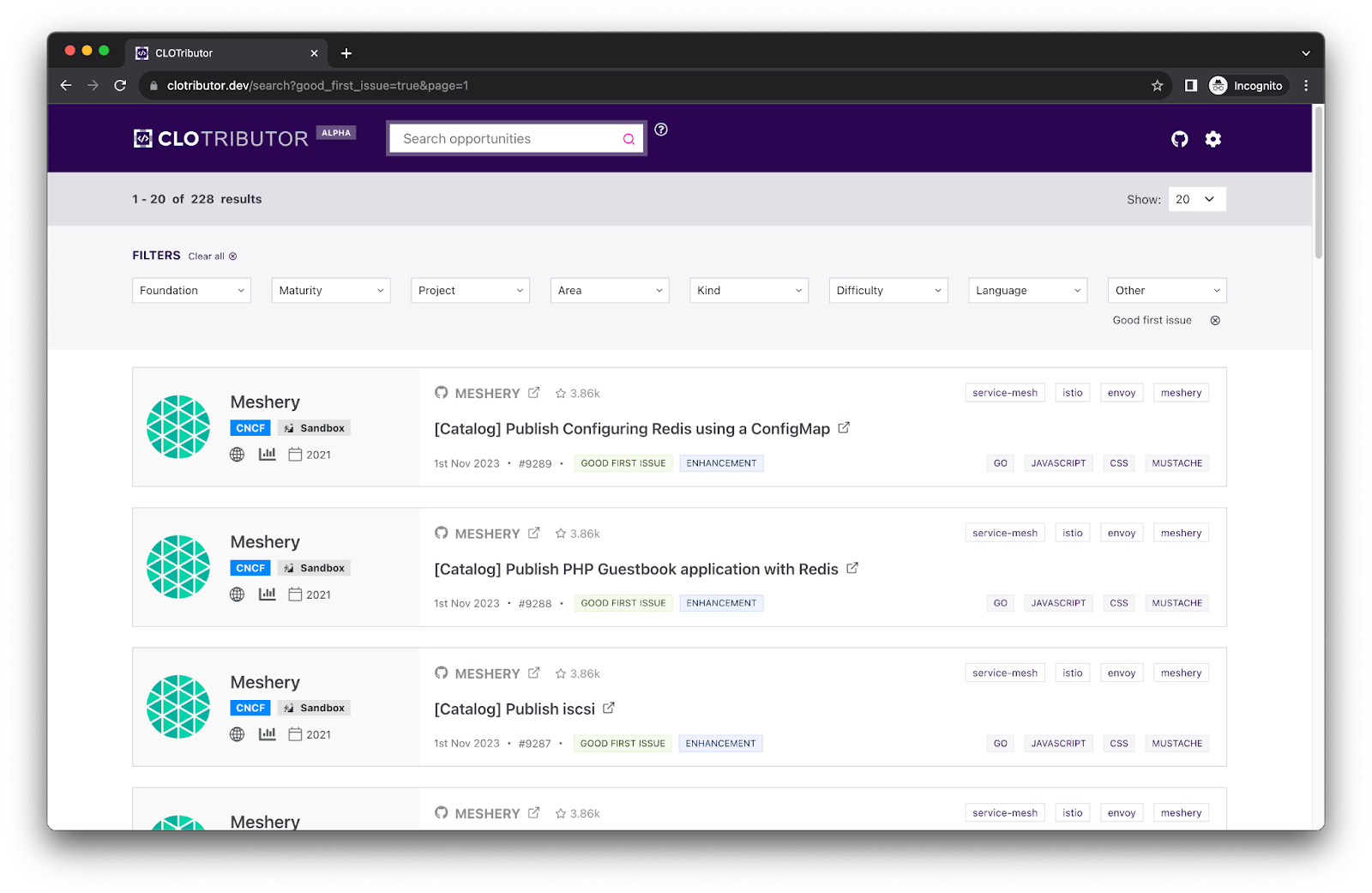Bookmark this page with the star icon
The width and height of the screenshot is (1372, 893).
(1158, 86)
